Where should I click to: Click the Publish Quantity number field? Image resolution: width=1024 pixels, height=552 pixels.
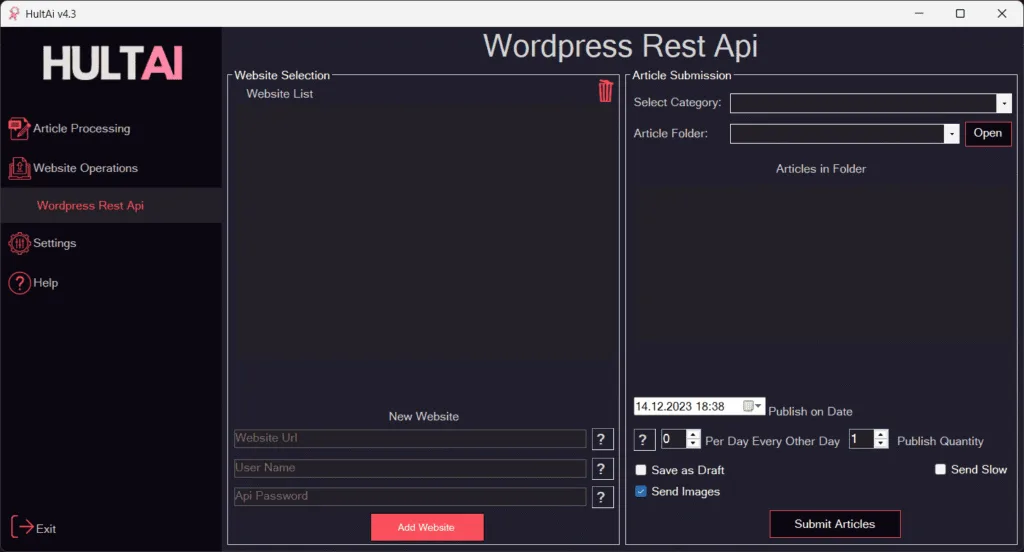[861, 439]
